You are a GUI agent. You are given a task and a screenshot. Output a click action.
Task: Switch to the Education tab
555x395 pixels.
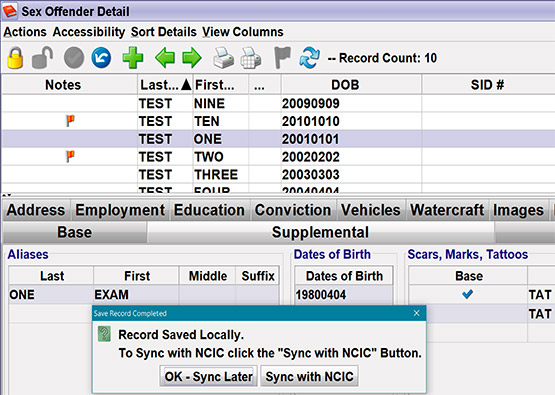point(209,210)
